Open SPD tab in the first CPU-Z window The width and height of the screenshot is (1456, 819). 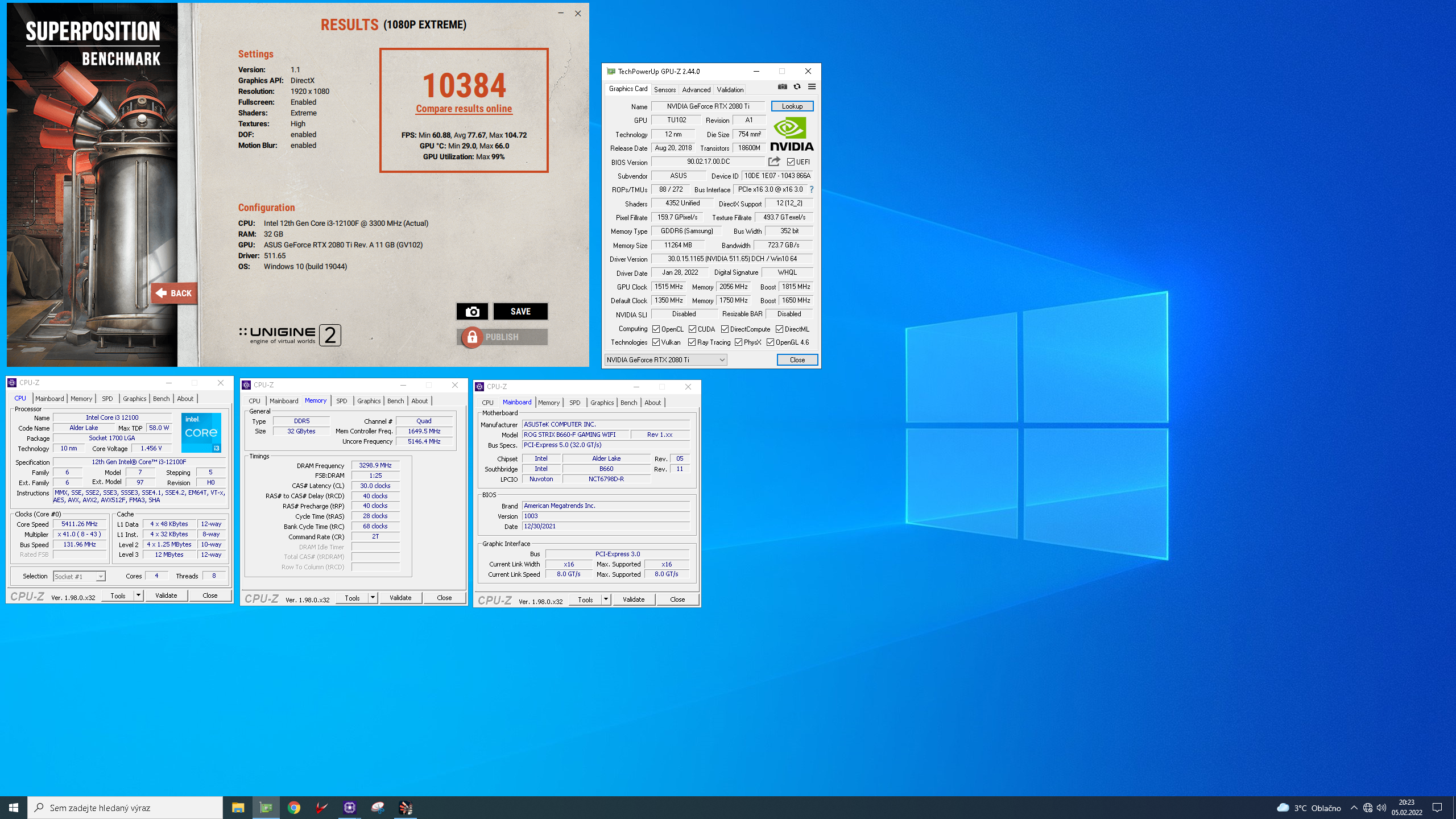[107, 399]
